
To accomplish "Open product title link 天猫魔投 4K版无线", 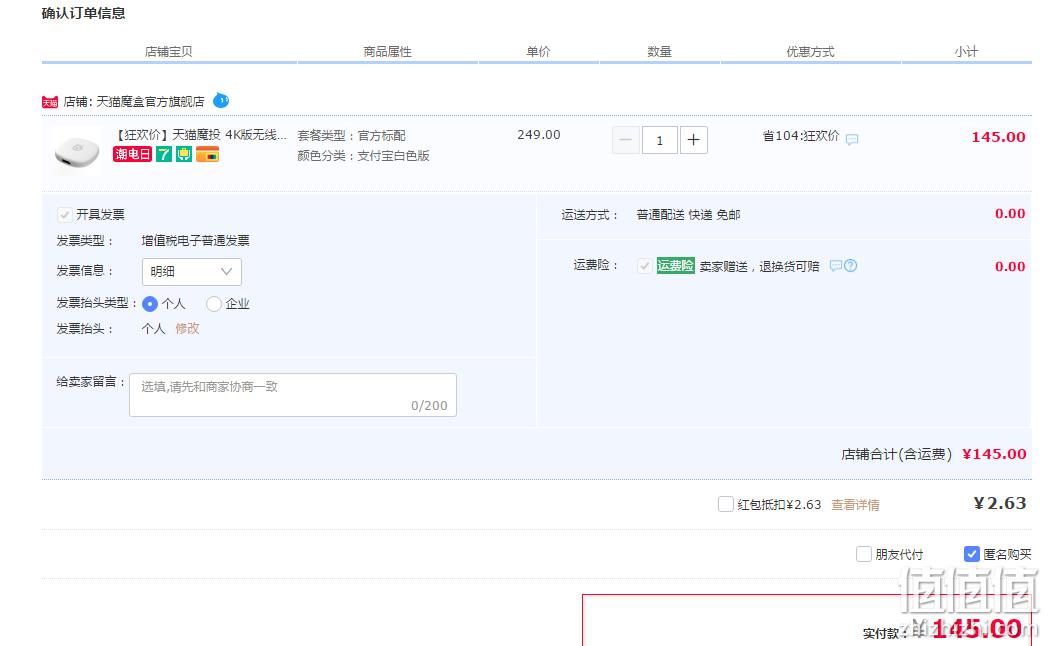I will click(201, 135).
